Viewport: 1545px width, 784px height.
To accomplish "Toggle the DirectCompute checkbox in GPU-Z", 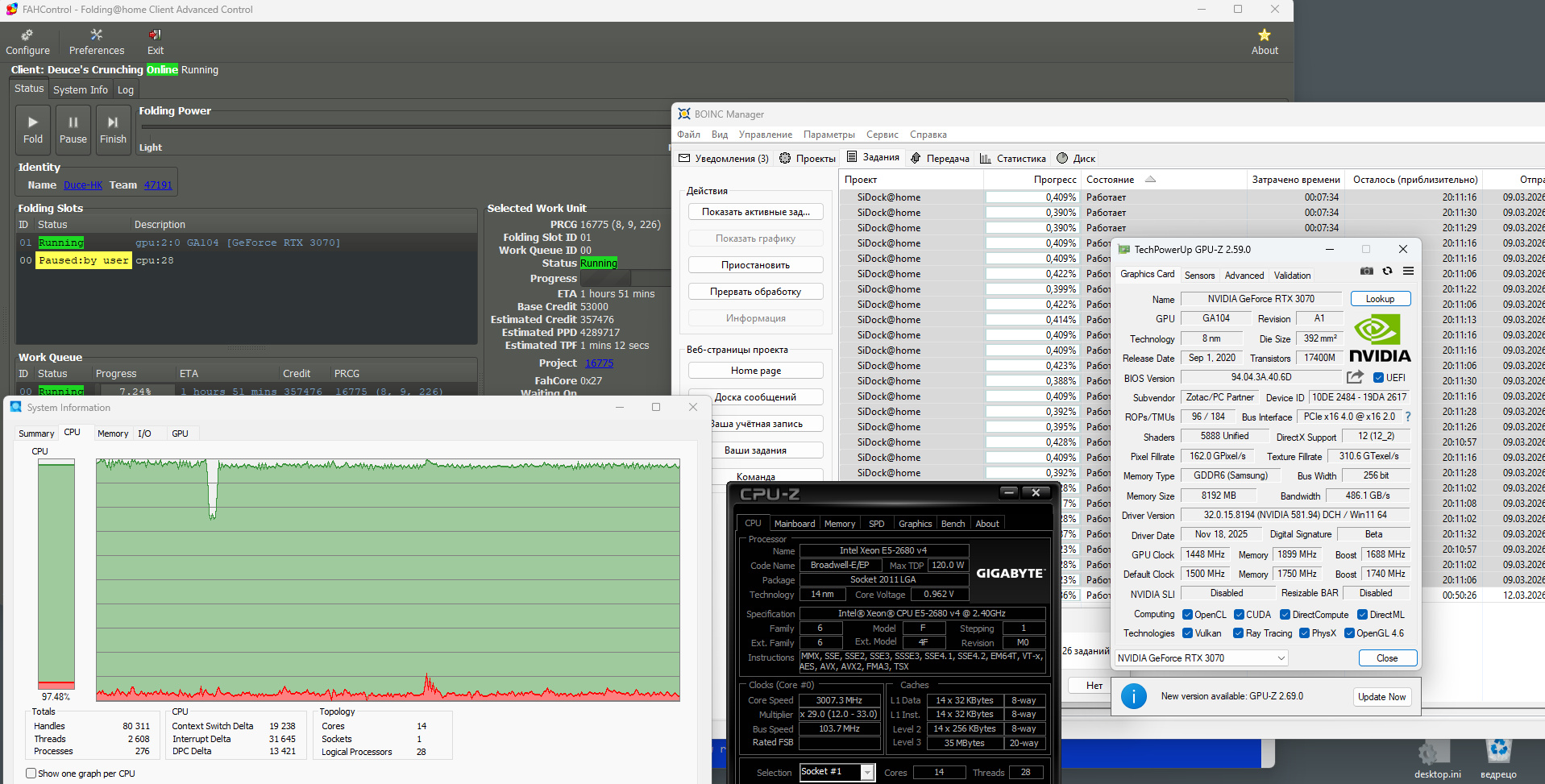I will (1285, 614).
